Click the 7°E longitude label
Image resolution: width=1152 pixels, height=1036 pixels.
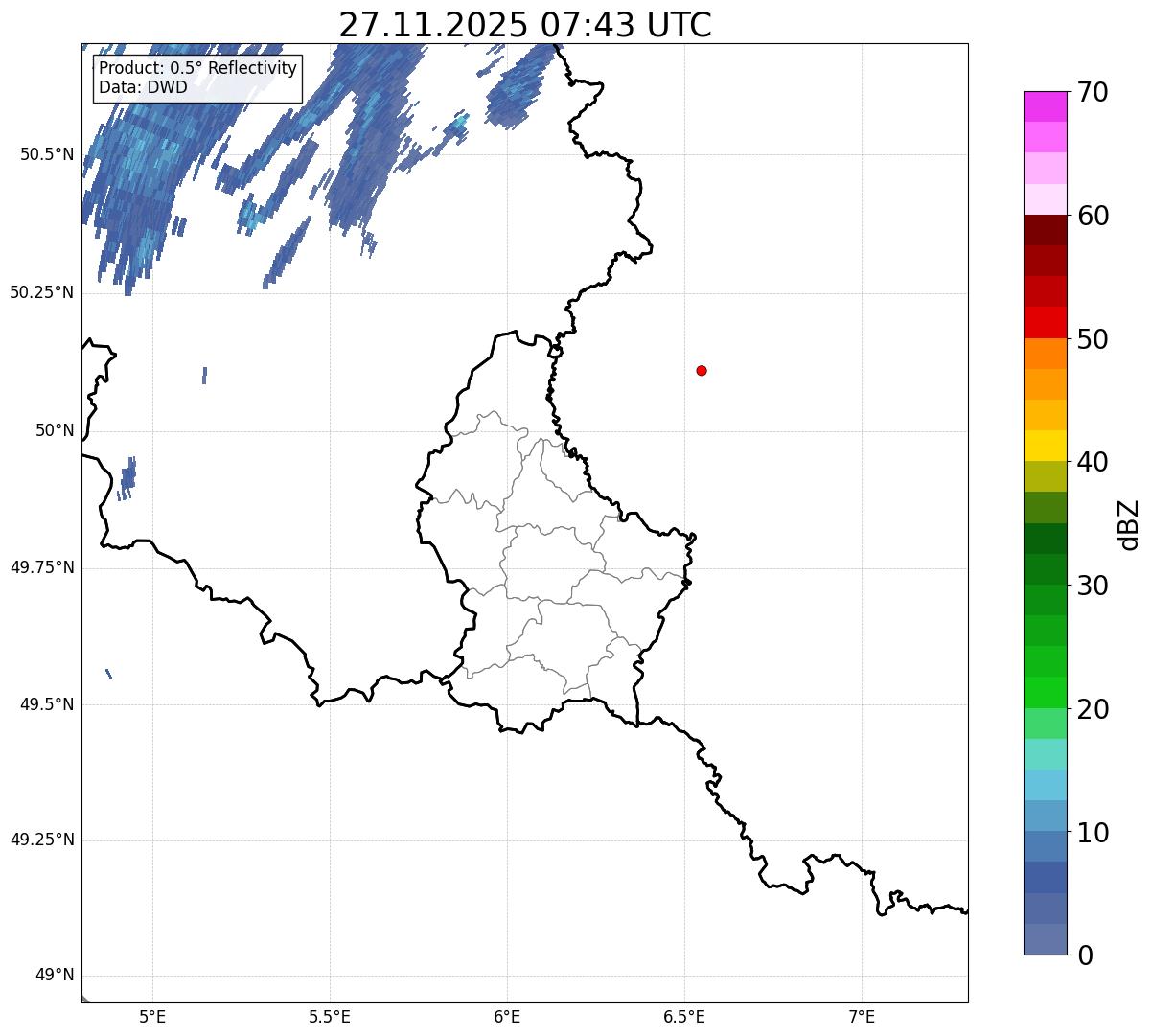(862, 1017)
